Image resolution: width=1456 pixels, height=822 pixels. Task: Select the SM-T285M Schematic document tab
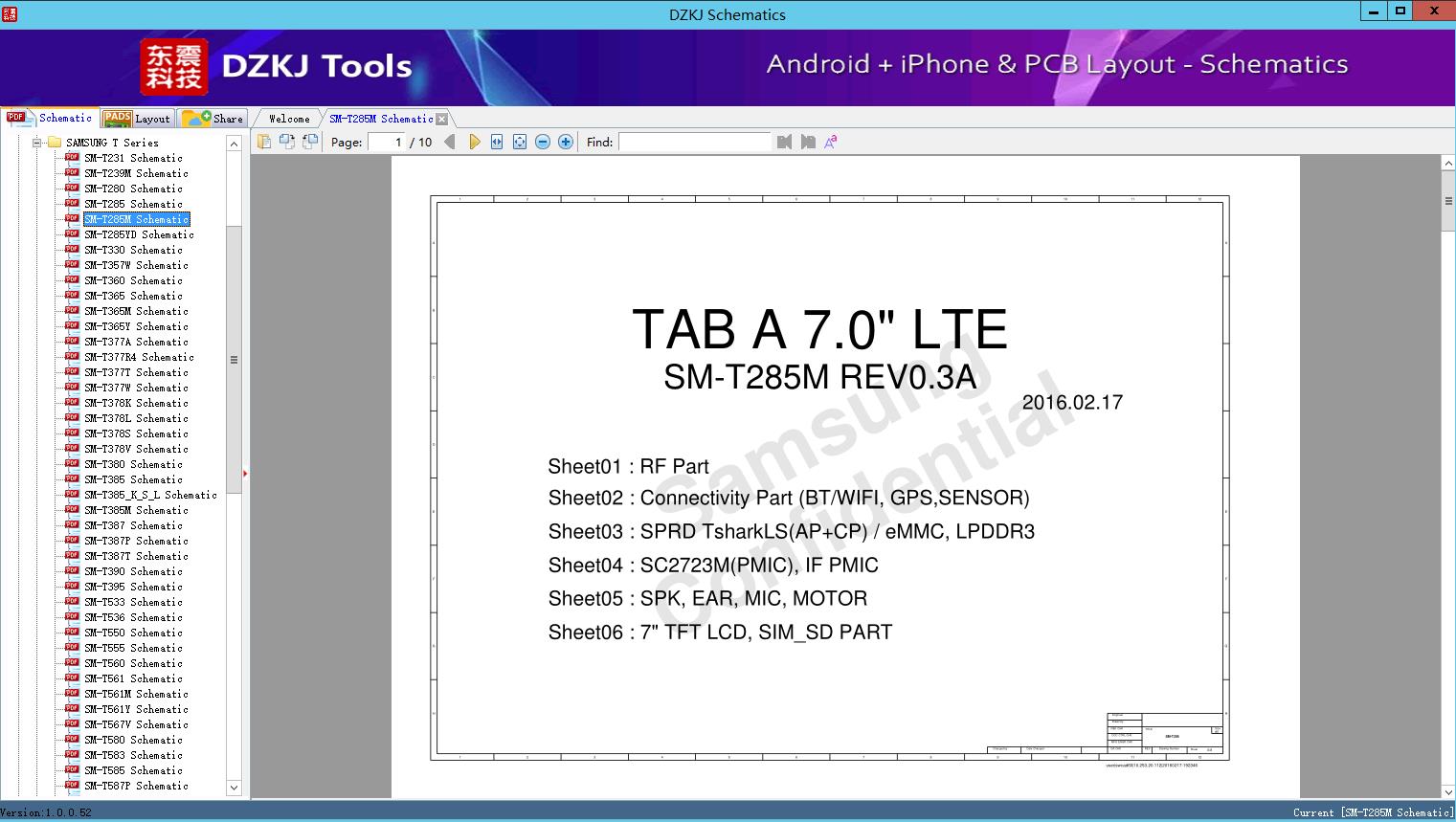(x=381, y=119)
